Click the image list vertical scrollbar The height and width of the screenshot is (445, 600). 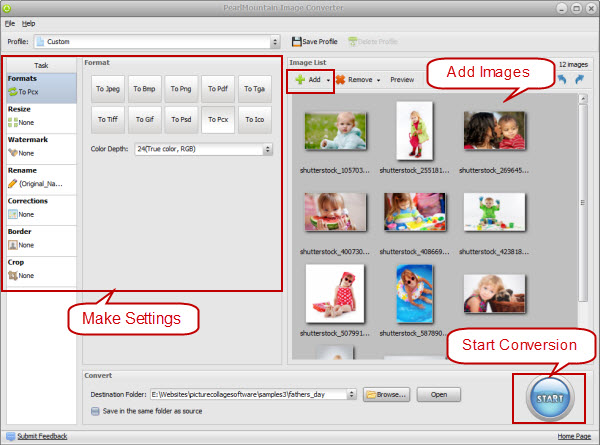tap(583, 203)
